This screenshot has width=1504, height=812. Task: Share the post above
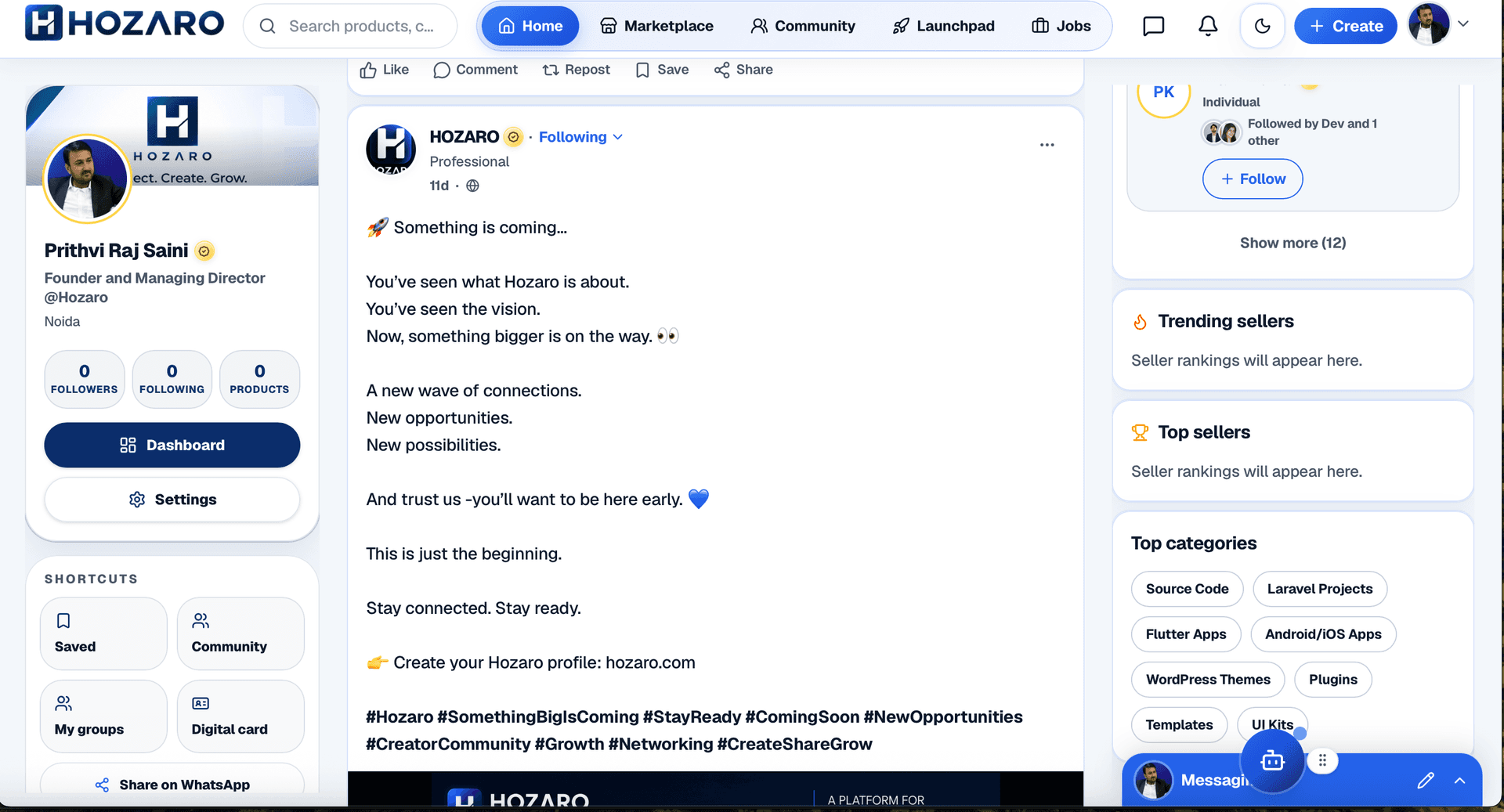743,70
